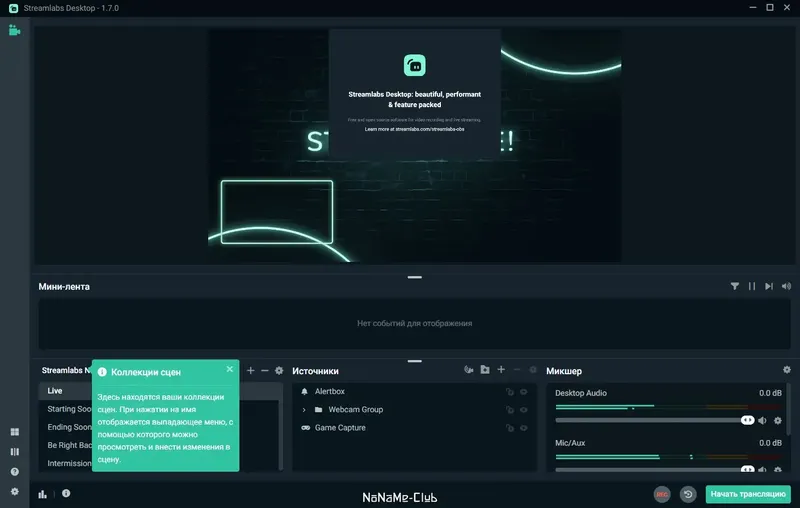Click Начать трансляцию button
The height and width of the screenshot is (508, 800).
click(748, 494)
